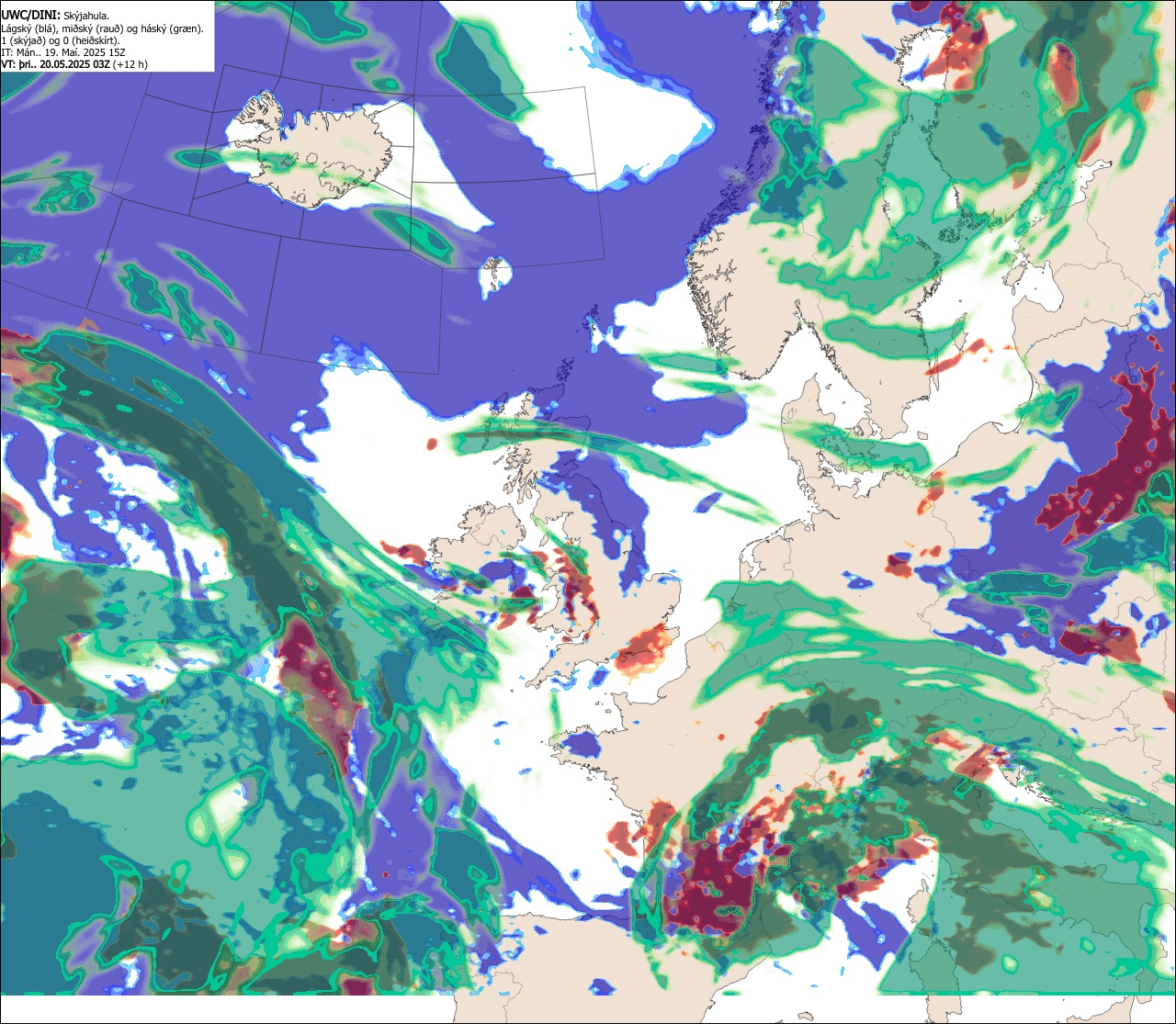Click the word "Skýjahula." in the legend
1176x1024 pixels.
tap(86, 16)
